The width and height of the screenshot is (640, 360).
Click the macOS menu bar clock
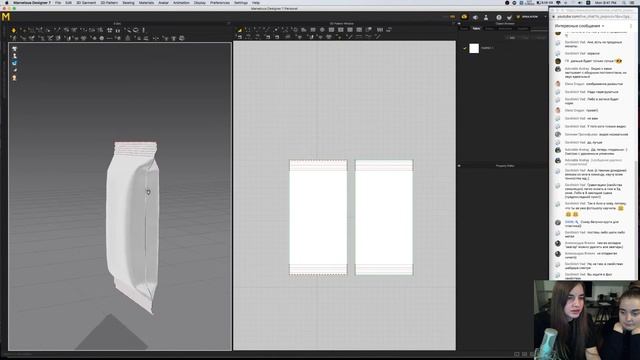coord(606,2)
